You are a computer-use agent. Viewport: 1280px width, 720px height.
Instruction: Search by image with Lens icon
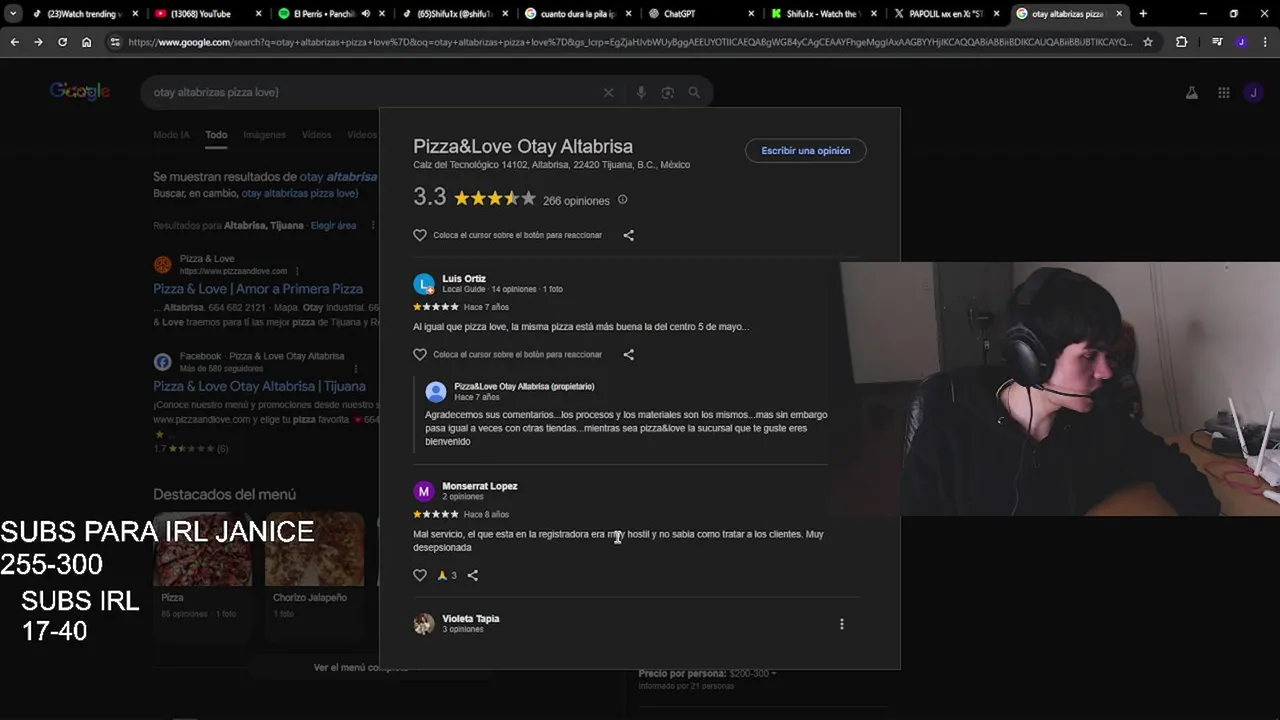pos(668,92)
